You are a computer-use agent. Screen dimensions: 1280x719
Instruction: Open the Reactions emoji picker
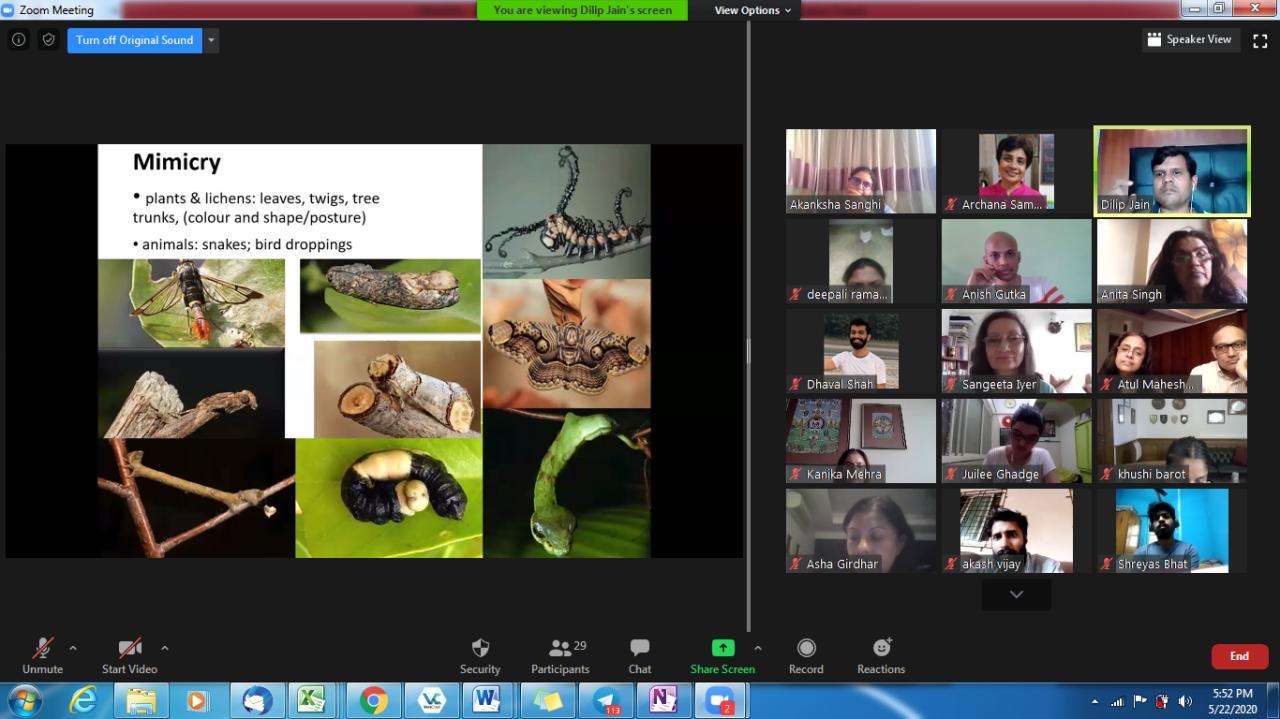(881, 655)
